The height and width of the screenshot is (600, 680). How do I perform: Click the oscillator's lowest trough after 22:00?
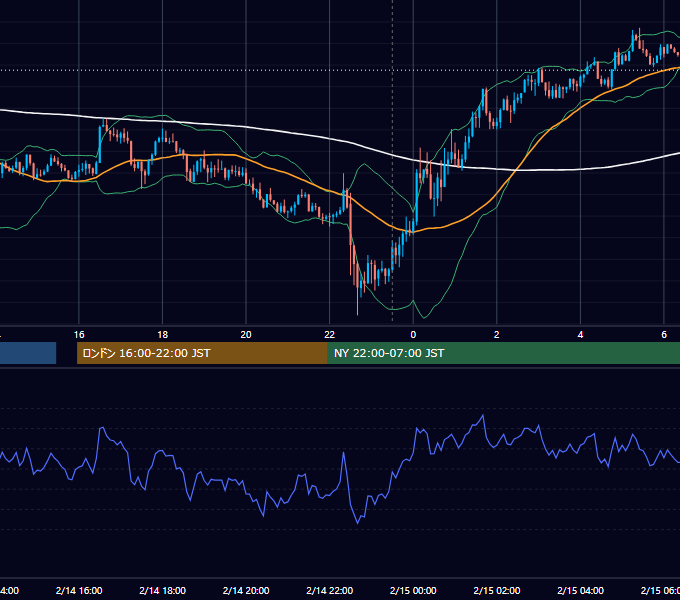(x=358, y=523)
